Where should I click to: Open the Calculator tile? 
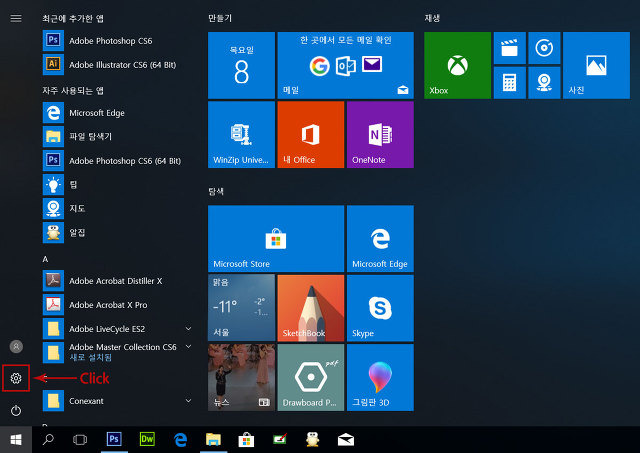pos(509,83)
